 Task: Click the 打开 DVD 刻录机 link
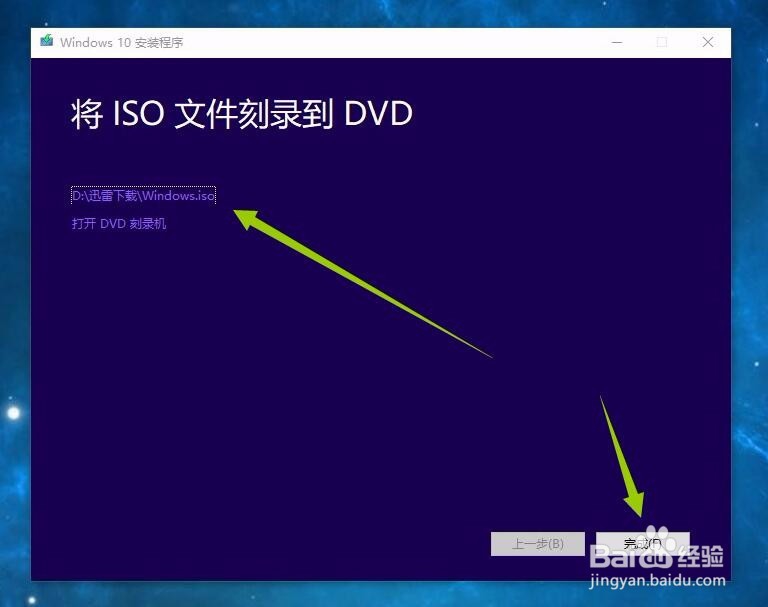pyautogui.click(x=119, y=224)
